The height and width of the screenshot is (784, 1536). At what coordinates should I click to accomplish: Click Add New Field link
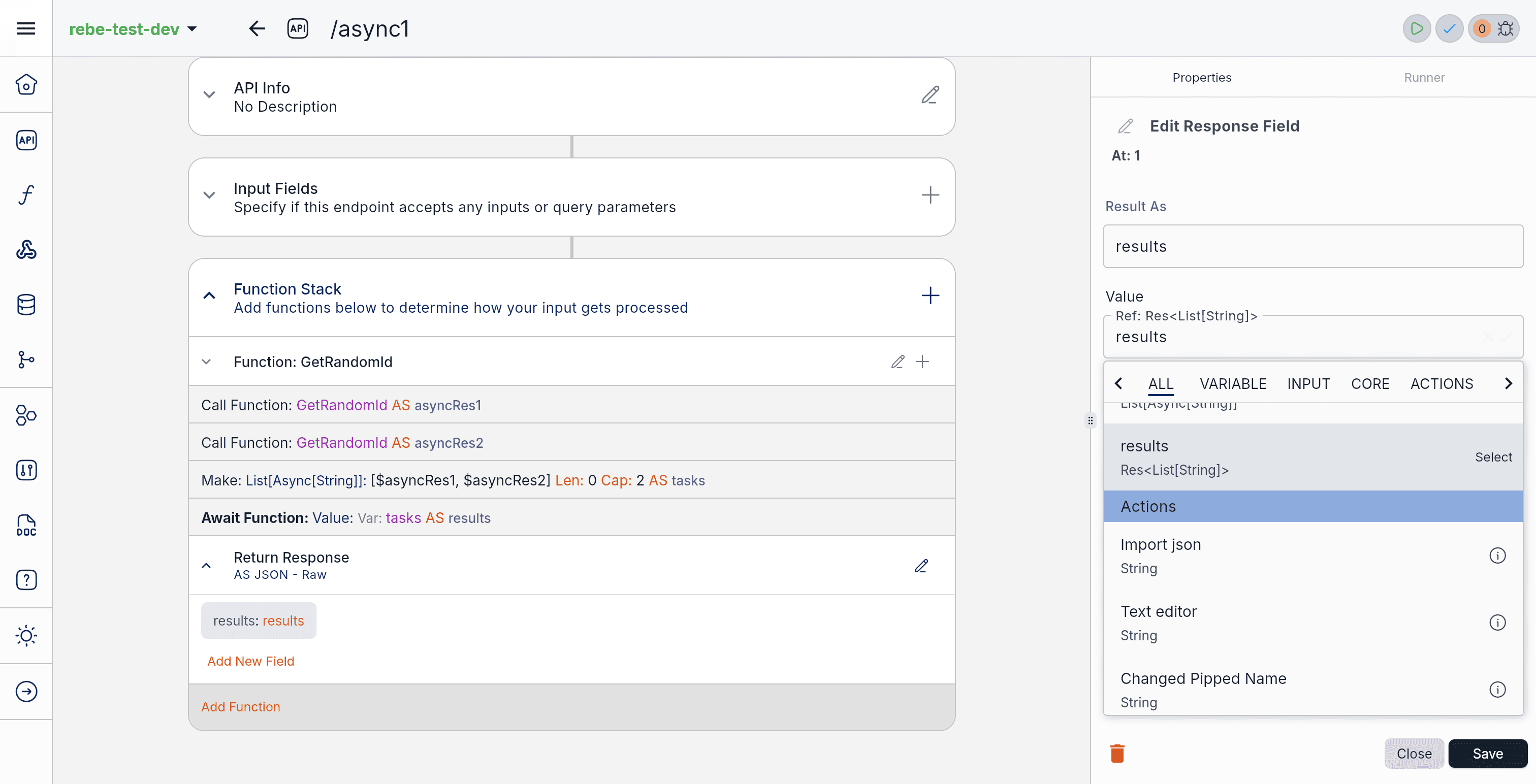(250, 661)
